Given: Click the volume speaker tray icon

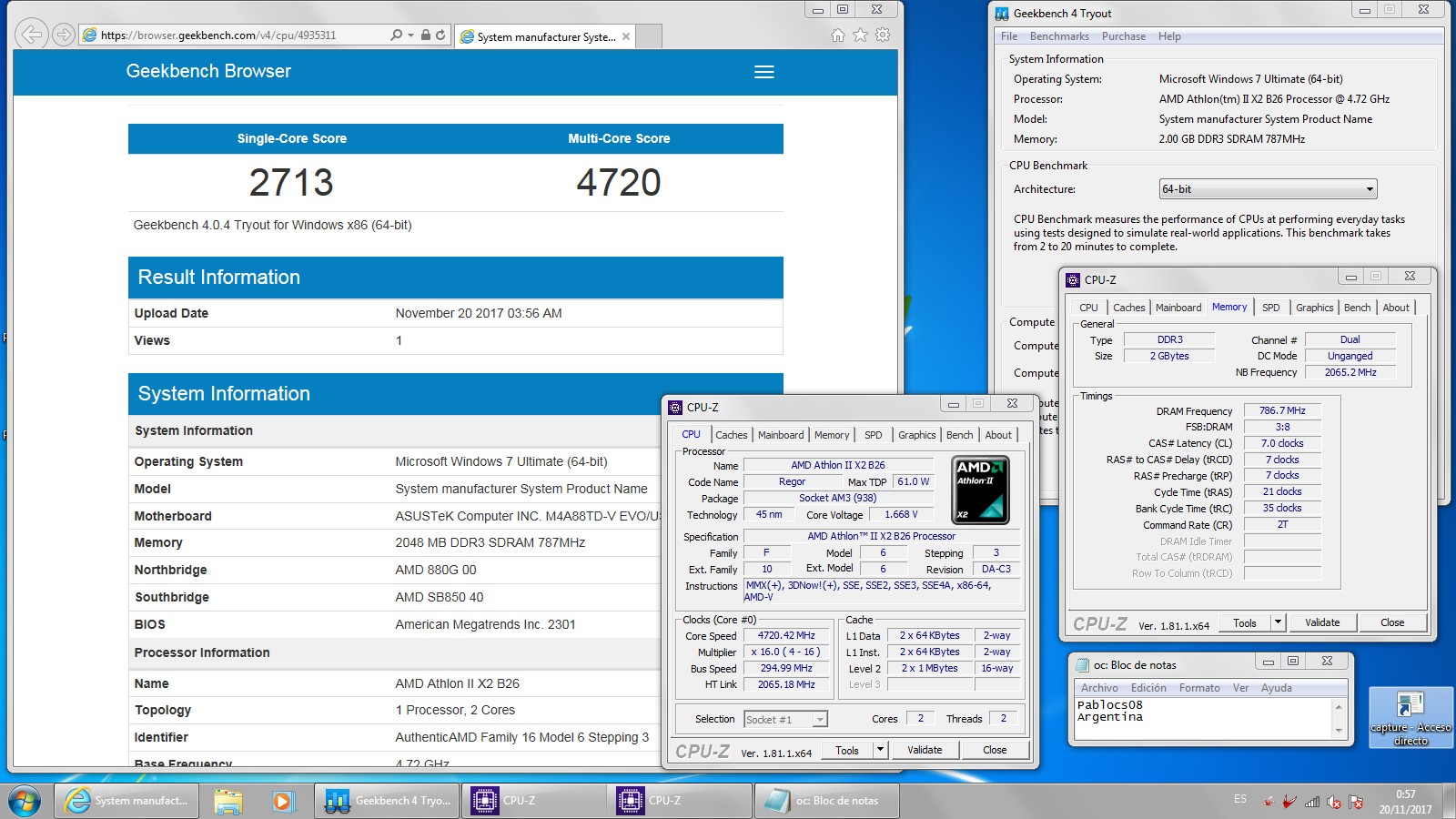Looking at the screenshot, I should pos(1334,802).
